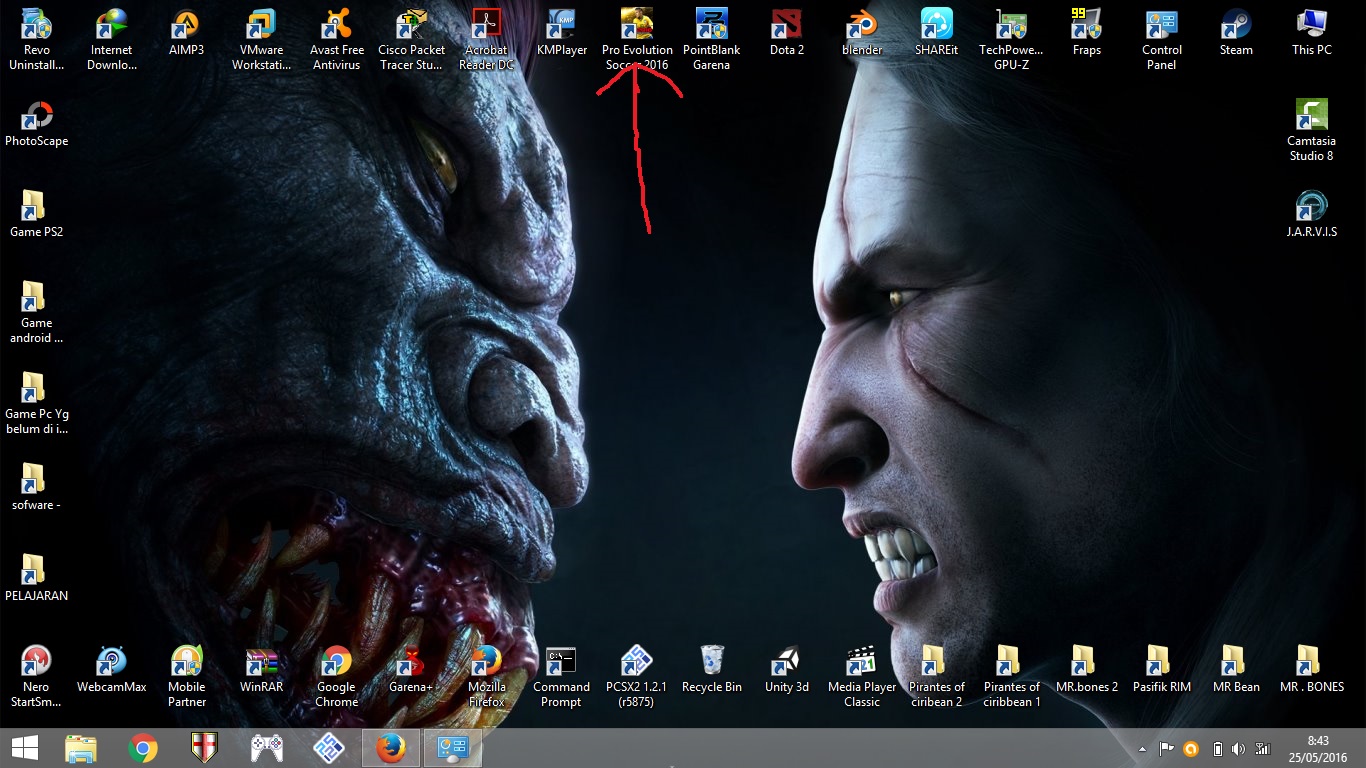Open the sofware folder shortcut
Image resolution: width=1366 pixels, height=768 pixels.
[36, 487]
